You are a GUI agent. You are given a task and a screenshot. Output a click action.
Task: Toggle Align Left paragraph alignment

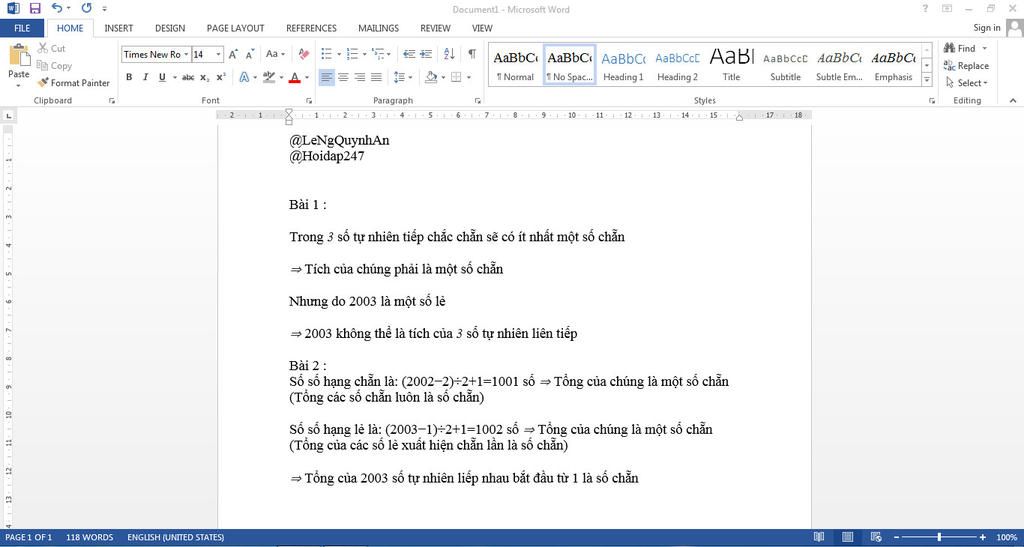(327, 77)
